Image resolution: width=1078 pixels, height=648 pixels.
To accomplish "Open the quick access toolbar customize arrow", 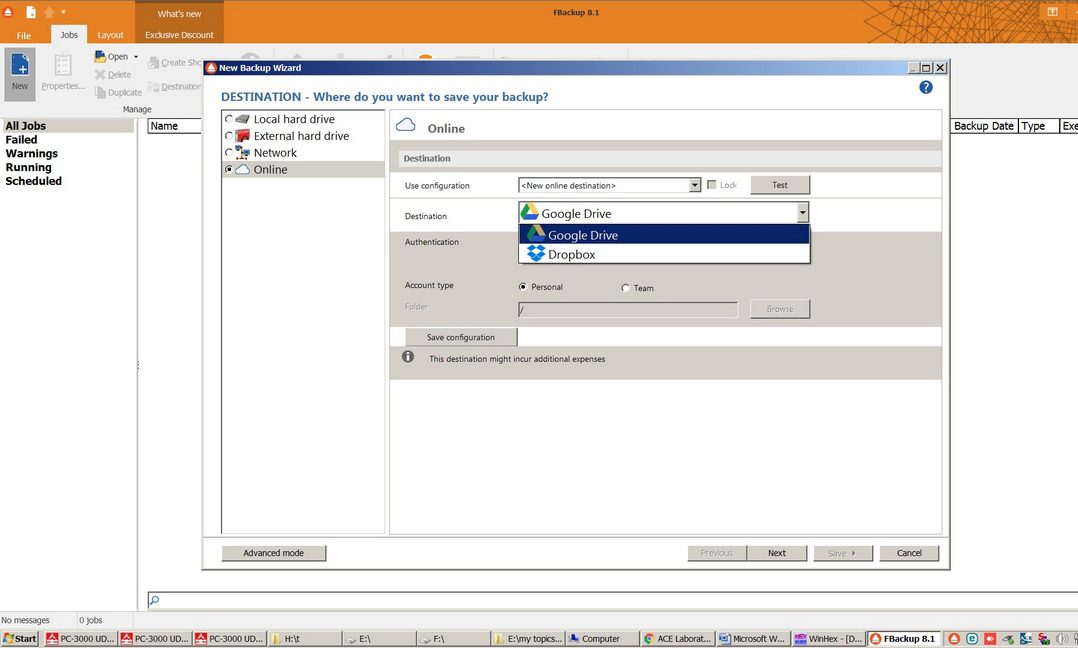I will pos(63,12).
